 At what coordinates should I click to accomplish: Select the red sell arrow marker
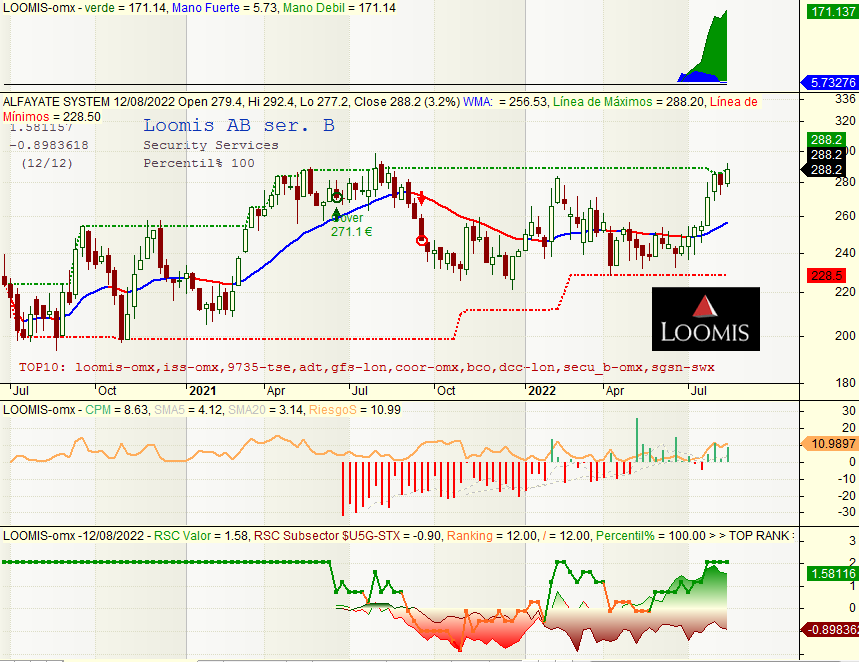tap(422, 198)
